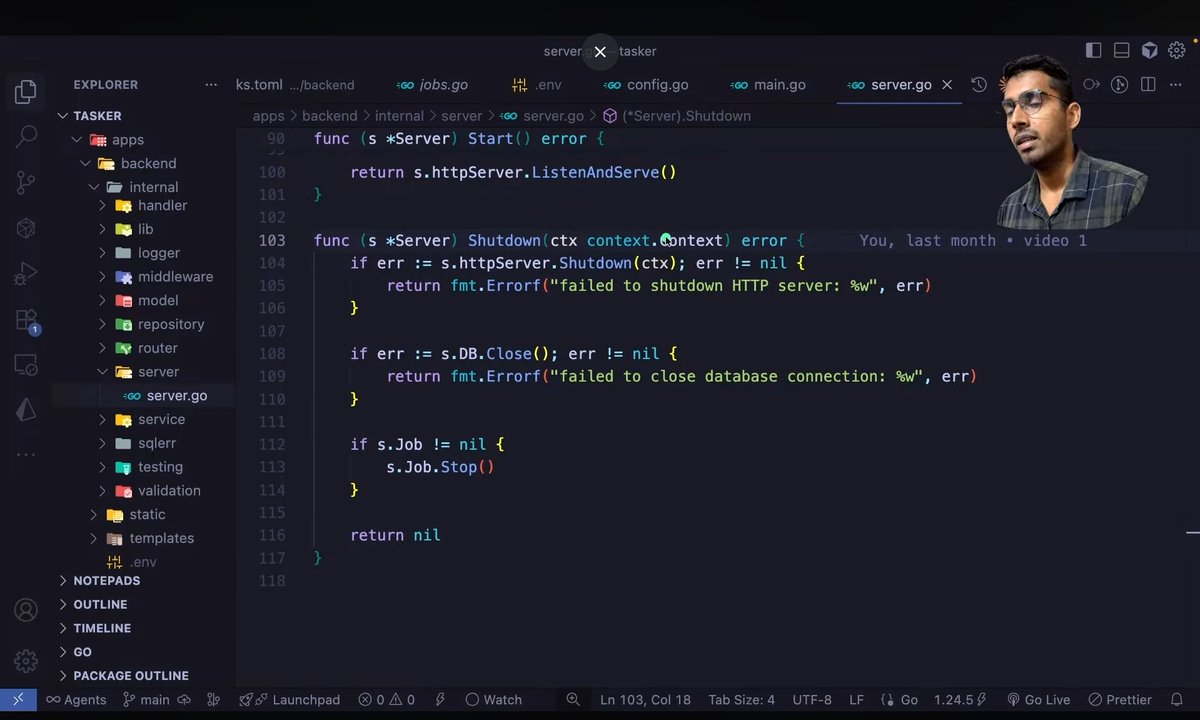The width and height of the screenshot is (1200, 720).
Task: Select the Source Control icon
Action: (25, 181)
